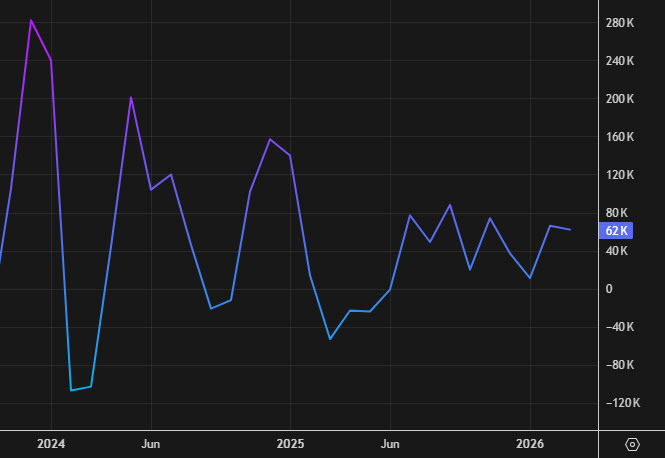This screenshot has width=665, height=458.
Task: Click the 120K price axis label
Action: tap(620, 175)
